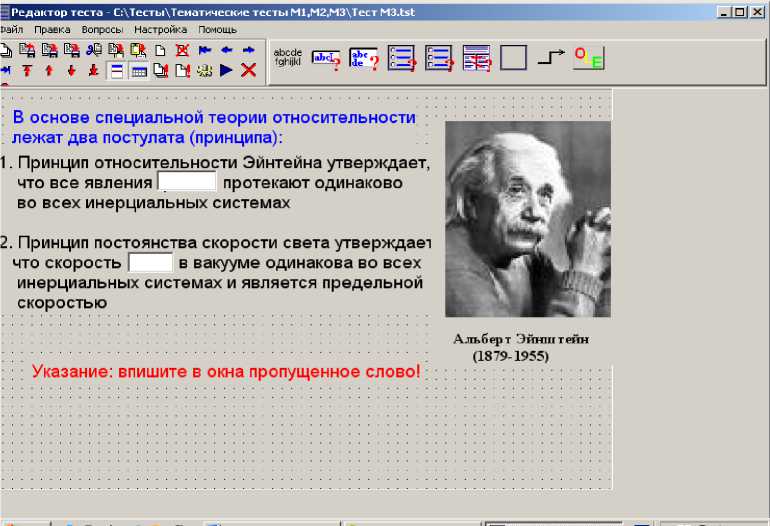This screenshot has width=770, height=526.
Task: Run the test with blue play triangle
Action: pos(226,71)
